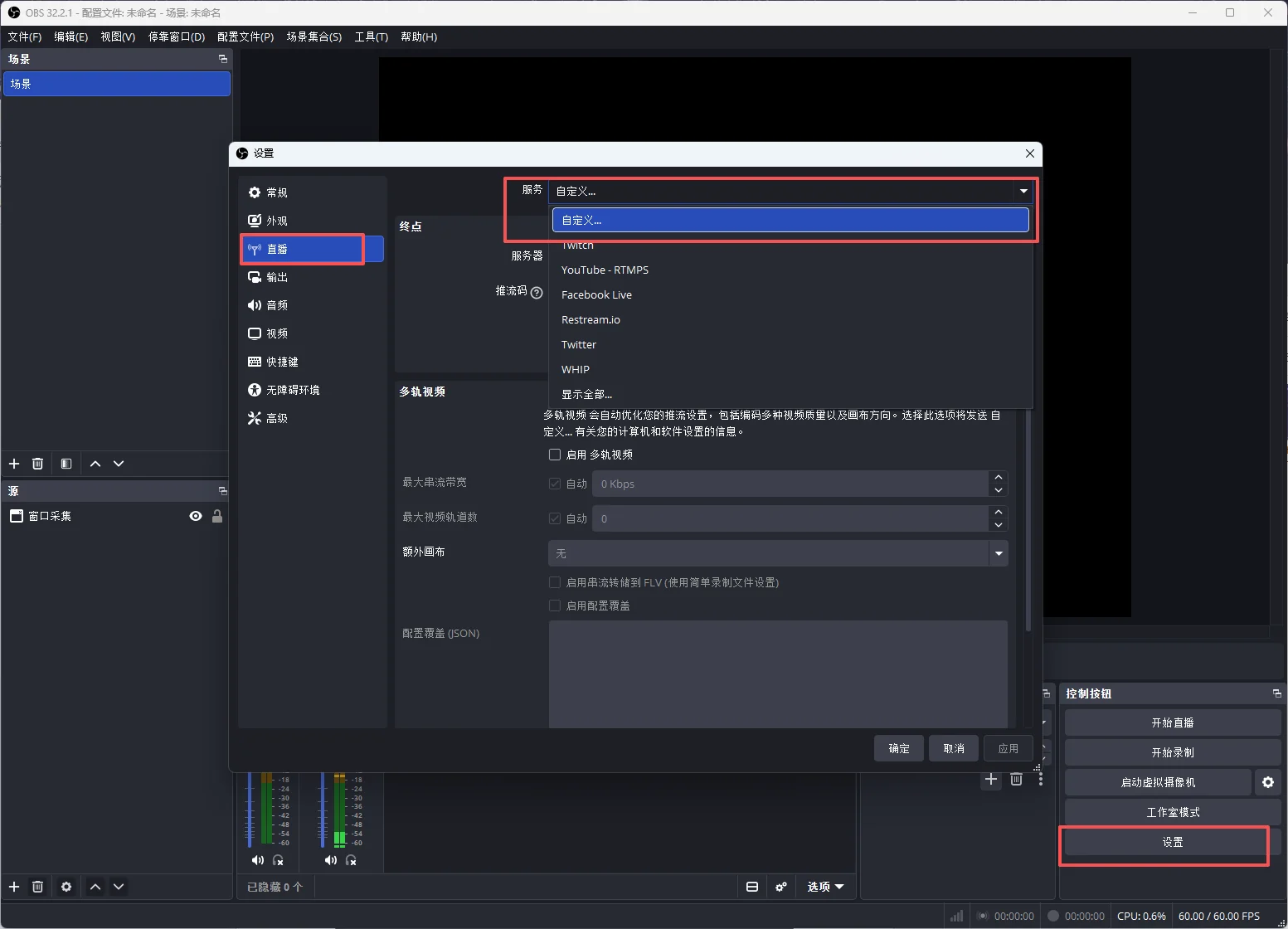Go to 快捷键 settings tab
Viewport: 1288px width, 929px height.
tap(312, 362)
